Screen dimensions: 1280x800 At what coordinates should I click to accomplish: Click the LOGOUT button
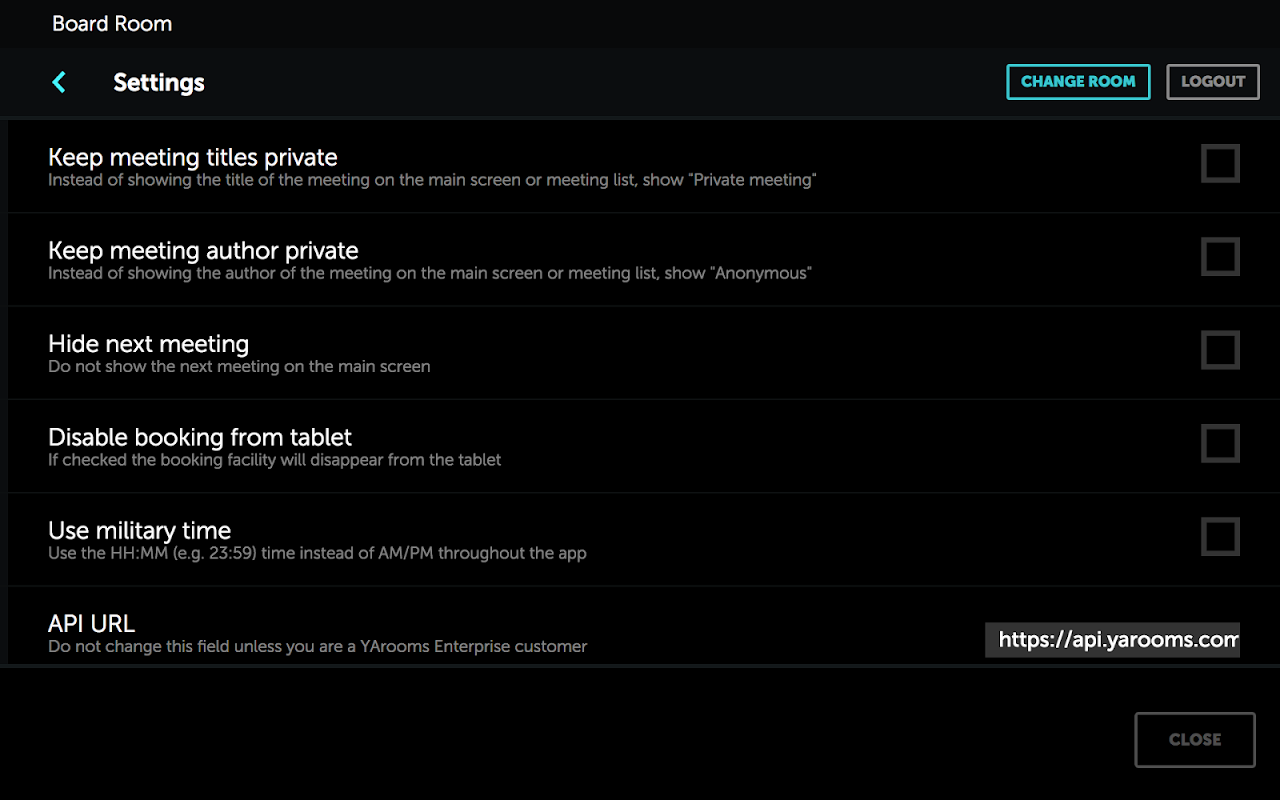coord(1213,82)
